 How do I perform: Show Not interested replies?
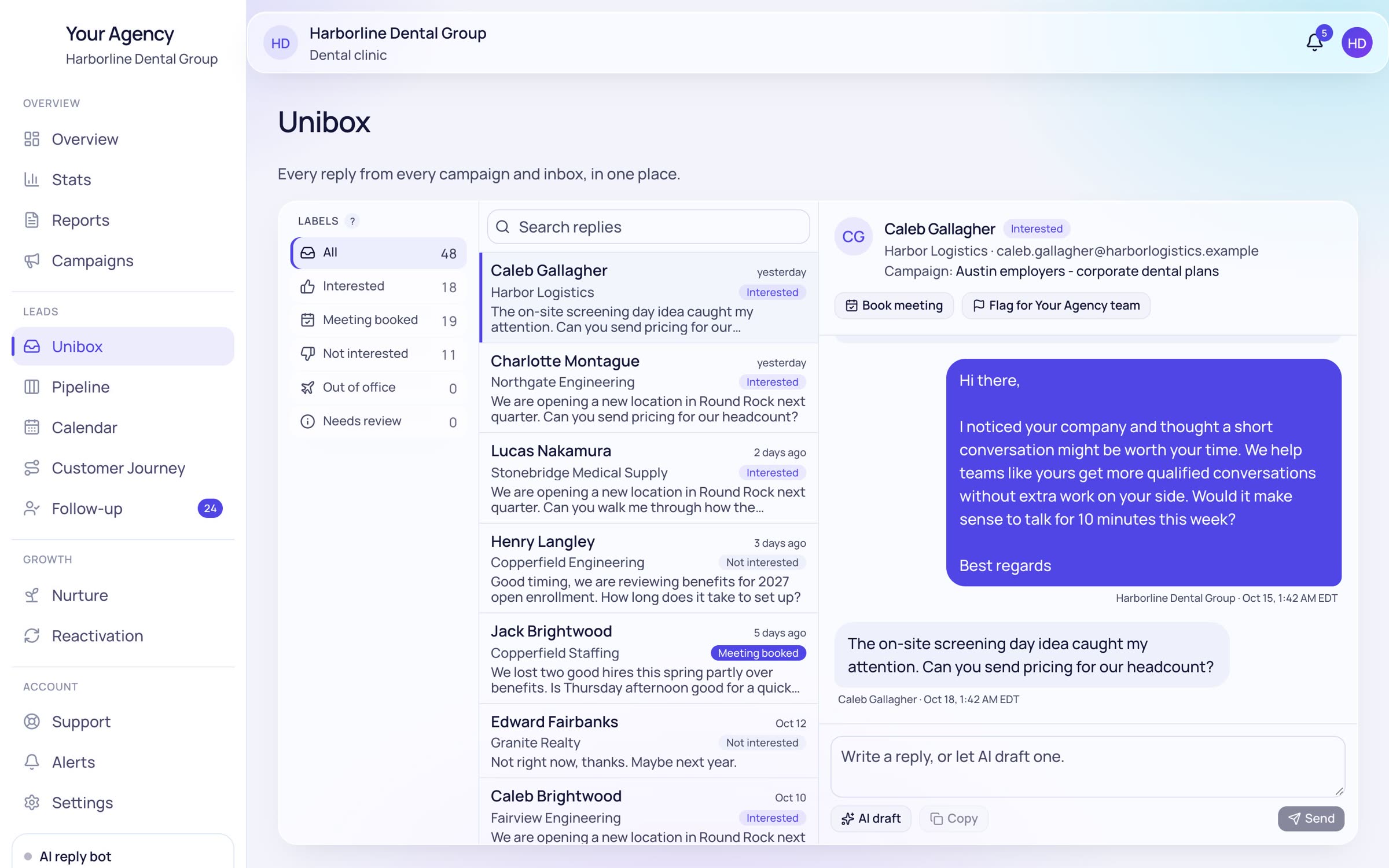pyautogui.click(x=379, y=354)
